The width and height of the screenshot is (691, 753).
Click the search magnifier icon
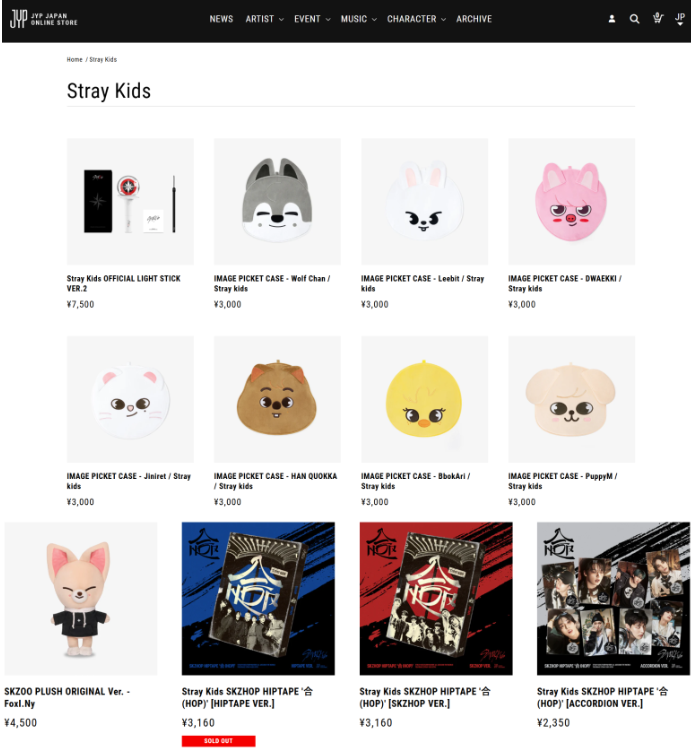[635, 19]
